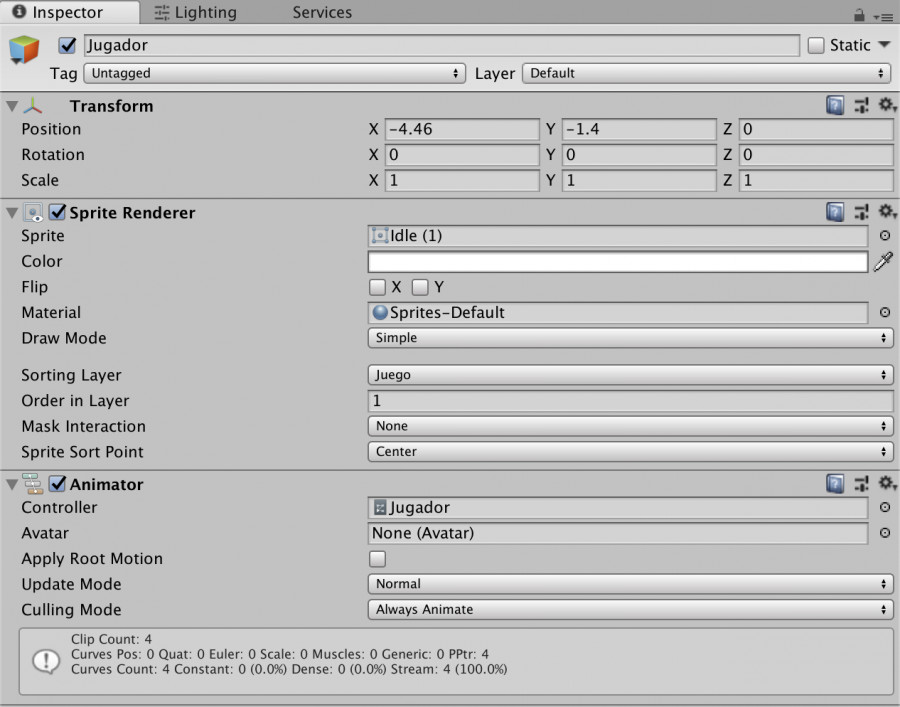Click the Sprite Renderer component icon
This screenshot has height=707, width=900.
point(33,212)
